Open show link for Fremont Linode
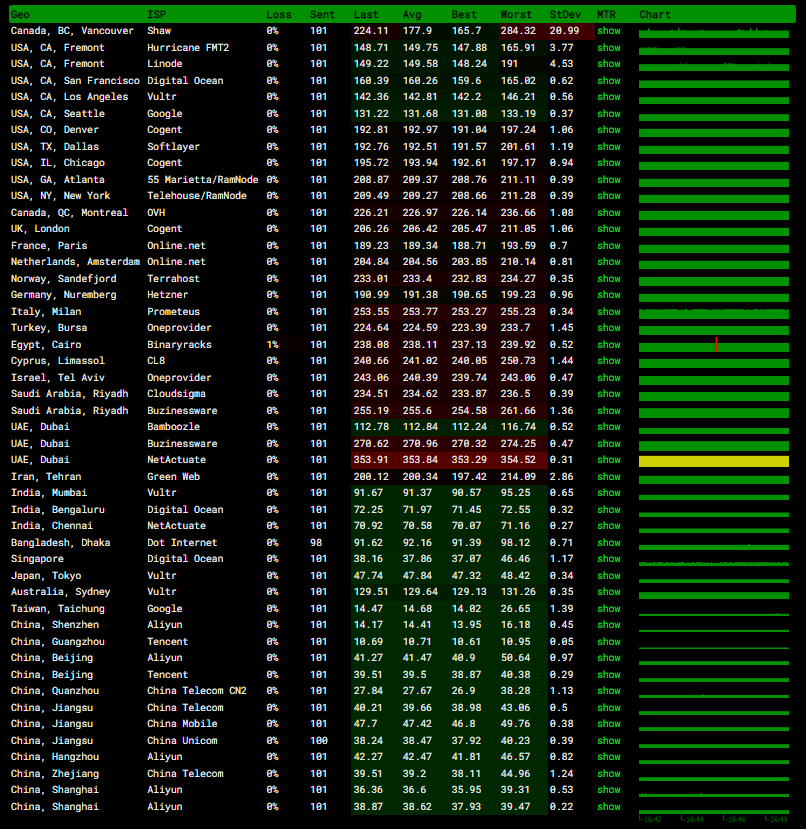Viewport: 806px width, 829px height. (x=609, y=63)
